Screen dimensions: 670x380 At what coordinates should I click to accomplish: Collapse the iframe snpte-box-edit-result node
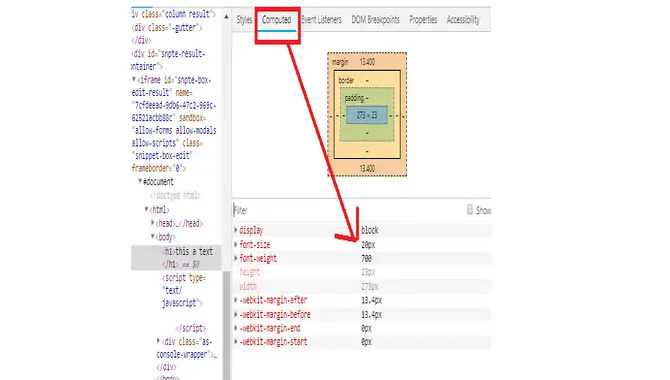click(134, 80)
